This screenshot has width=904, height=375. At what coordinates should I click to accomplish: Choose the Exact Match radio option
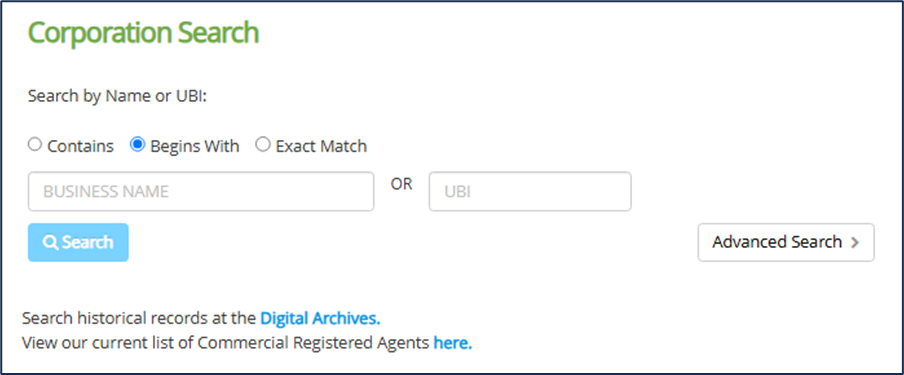tap(263, 145)
